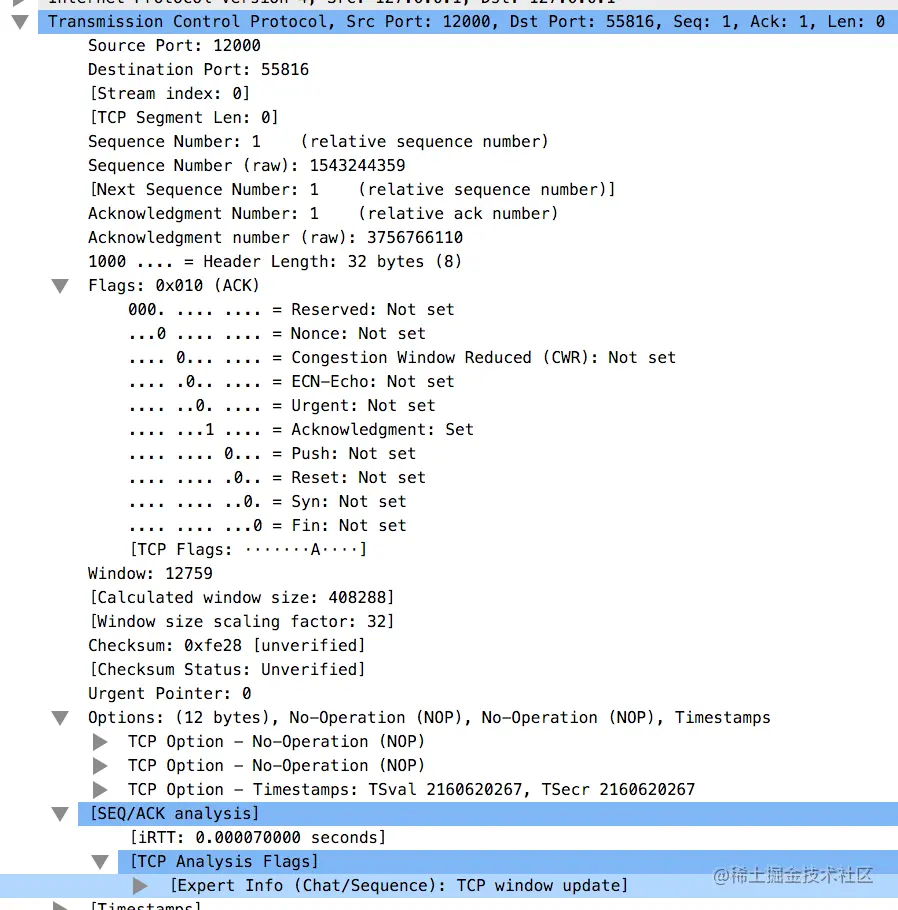Image resolution: width=898 pixels, height=910 pixels.
Task: Select the Push: Not set flag row
Action: (x=272, y=454)
